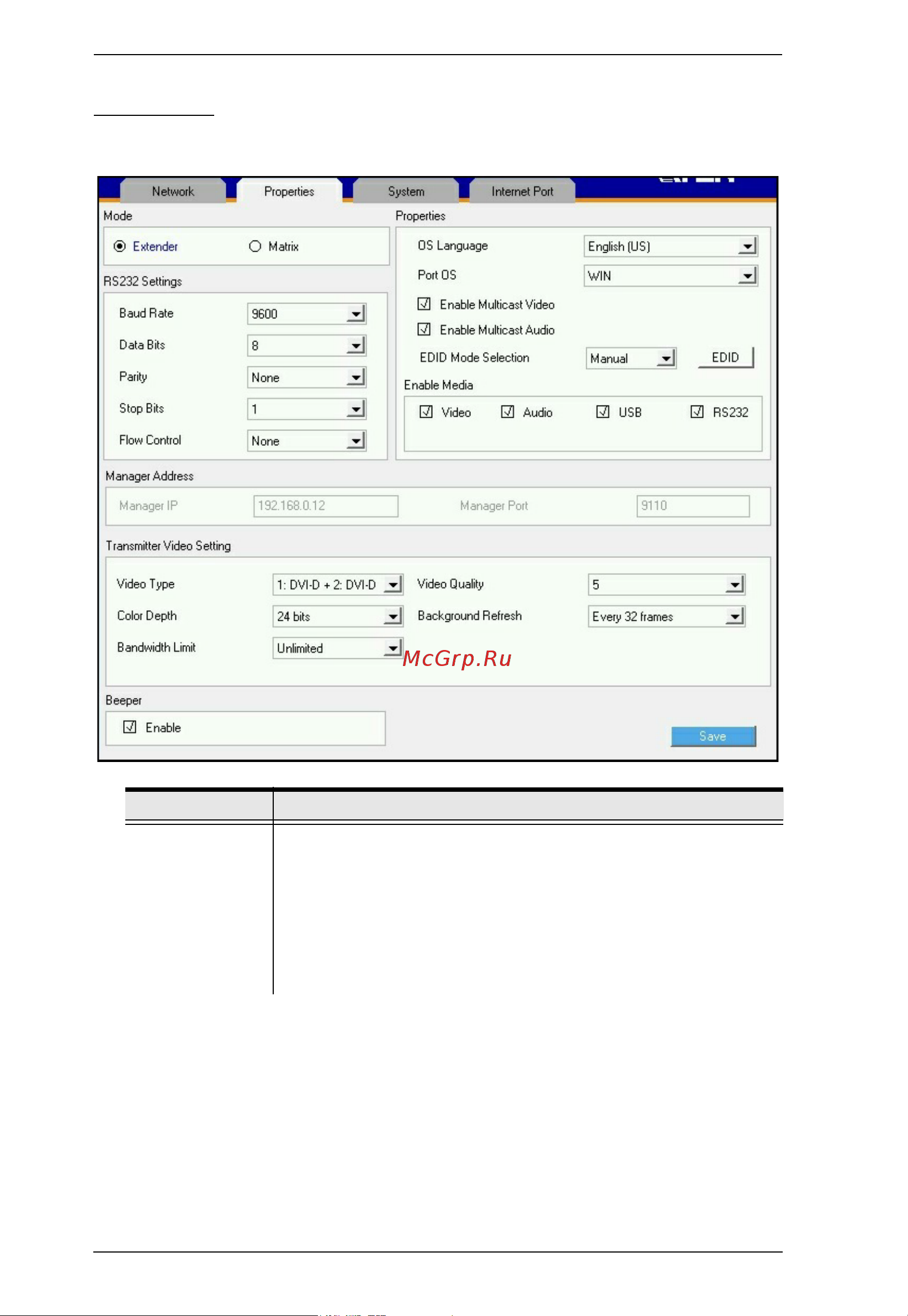Expand the Color Depth dropdown
This screenshot has width=908, height=1316.
point(338,616)
